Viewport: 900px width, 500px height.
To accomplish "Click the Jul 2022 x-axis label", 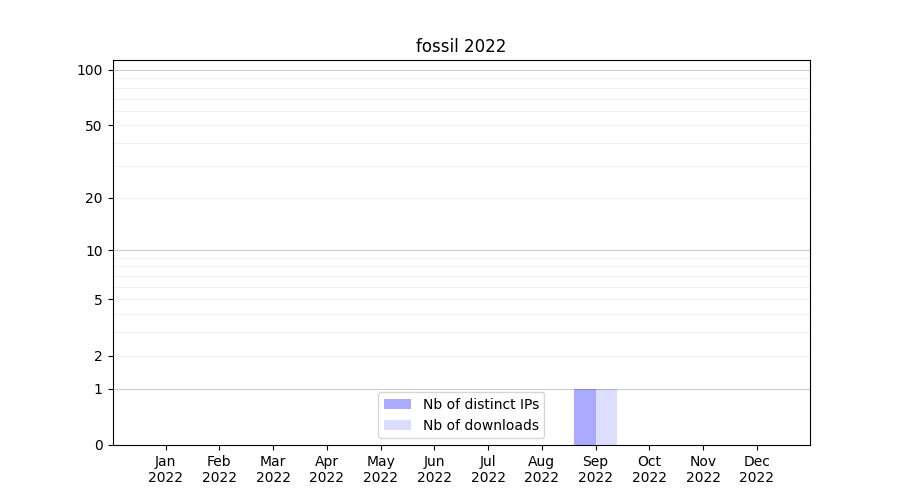I will [x=488, y=469].
